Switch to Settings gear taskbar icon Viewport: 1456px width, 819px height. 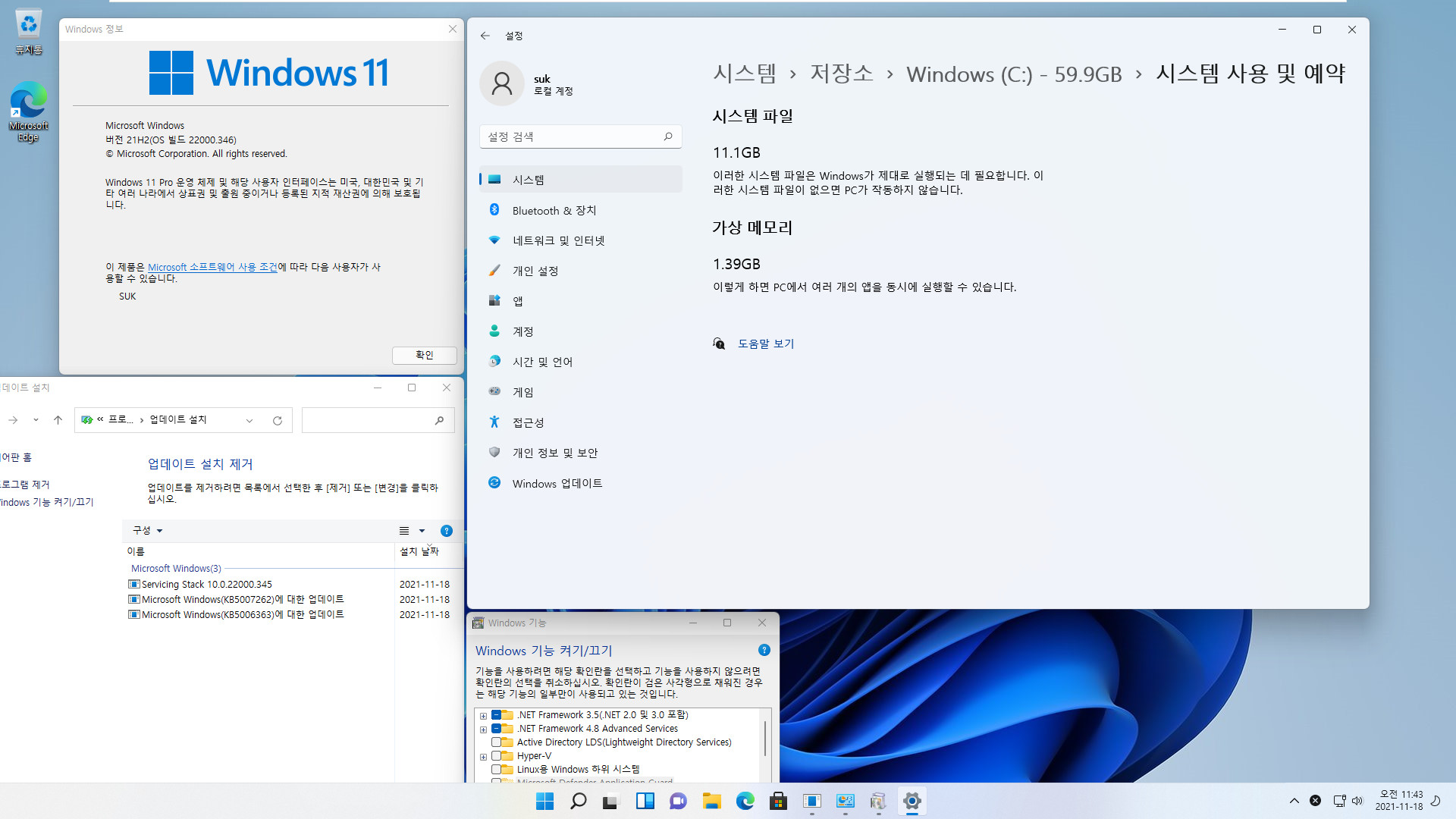tap(912, 801)
